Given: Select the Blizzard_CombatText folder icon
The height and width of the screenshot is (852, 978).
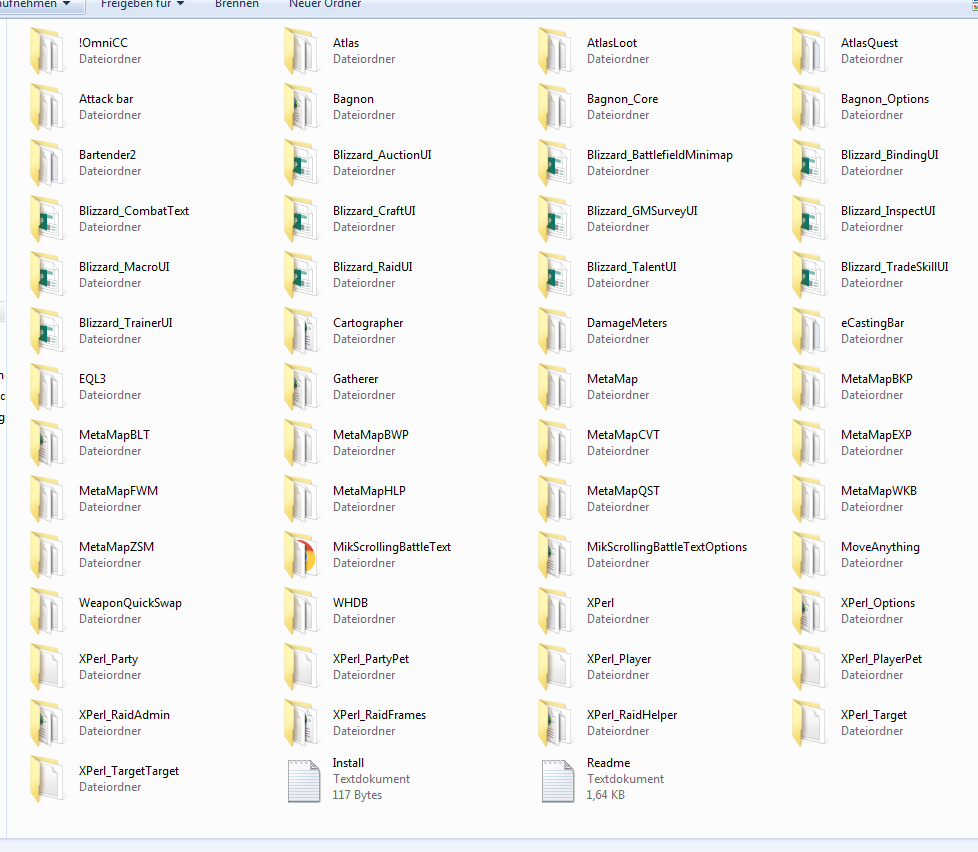Looking at the screenshot, I should click(x=47, y=220).
